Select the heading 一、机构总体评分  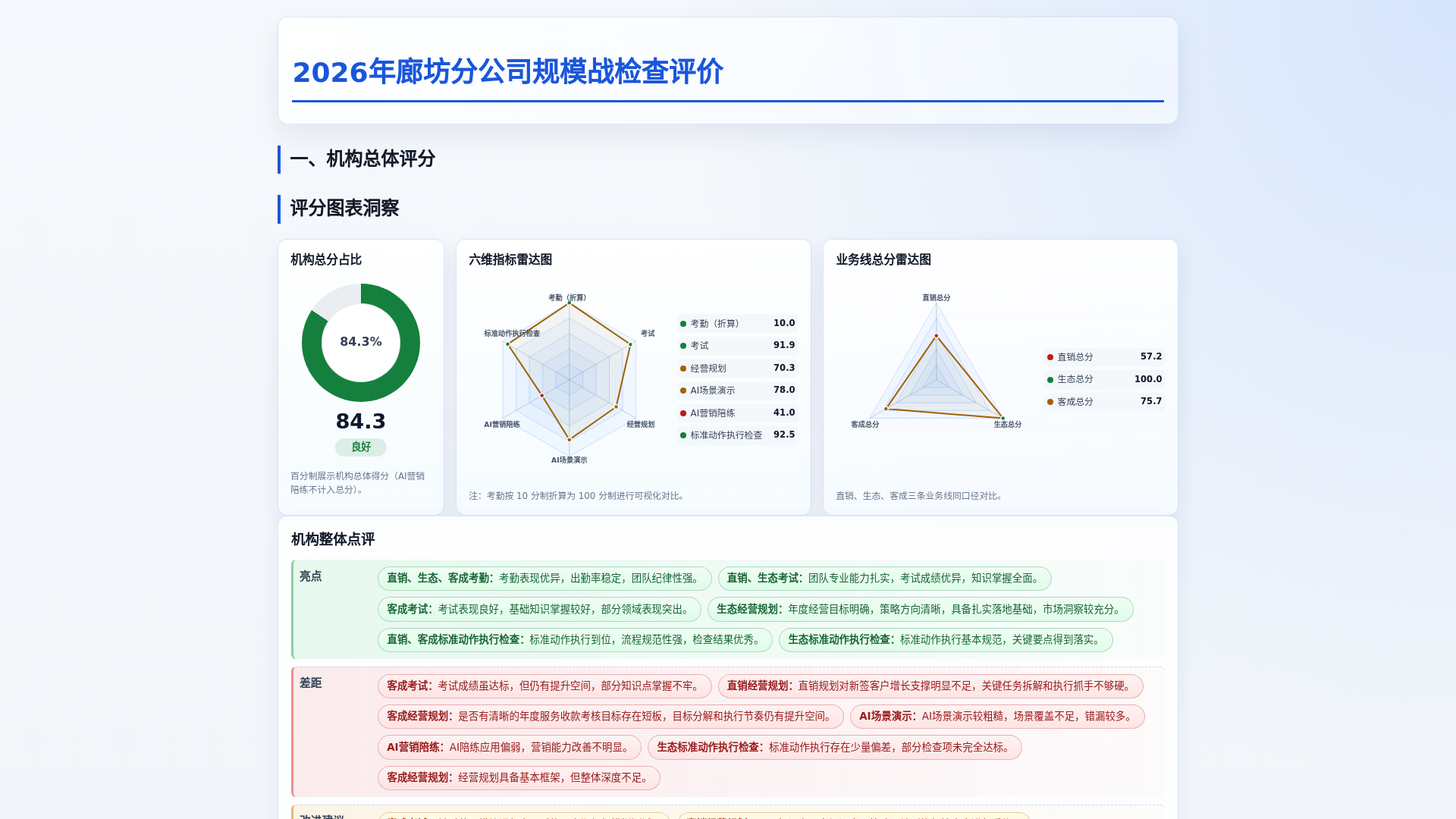coord(362,159)
